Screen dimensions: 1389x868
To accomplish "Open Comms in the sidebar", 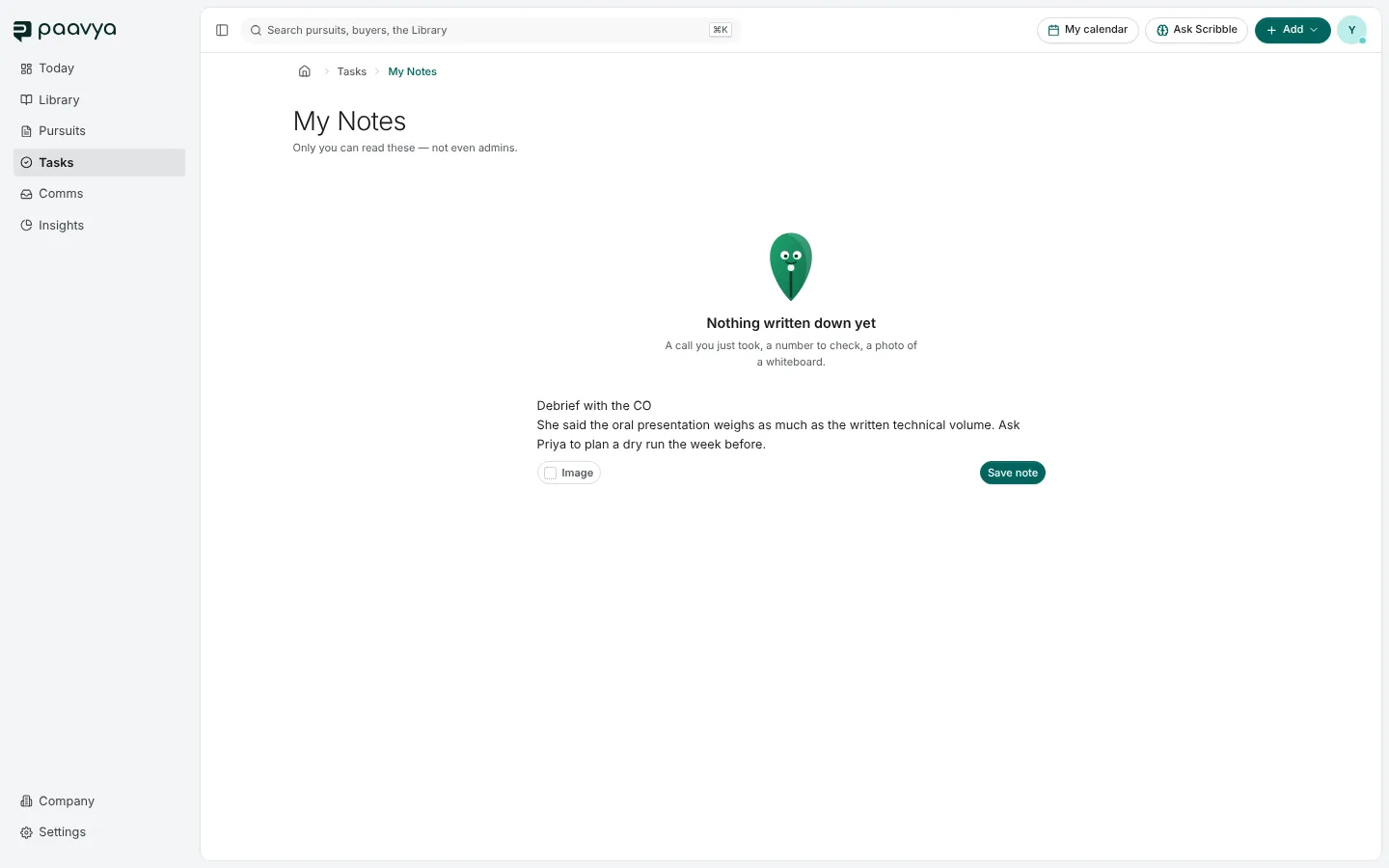I will click(x=99, y=194).
